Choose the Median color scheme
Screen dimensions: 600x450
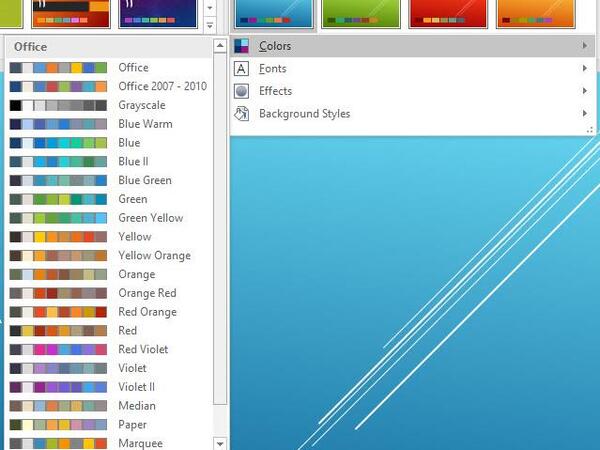109,406
